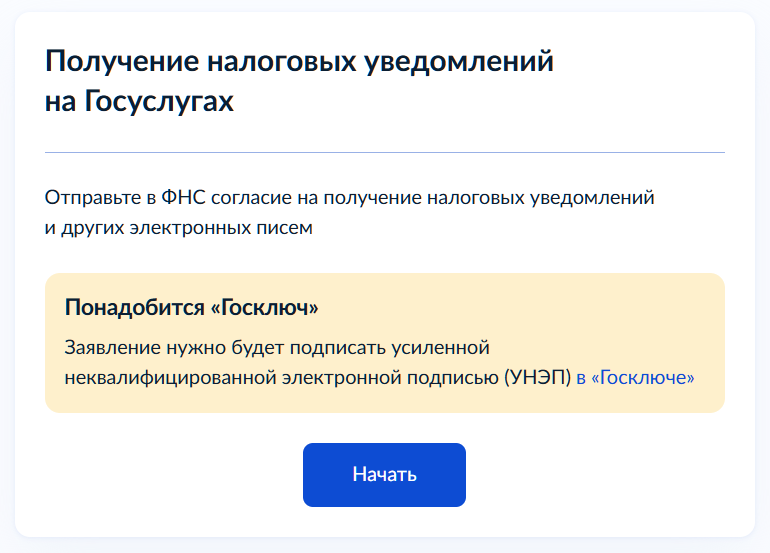This screenshot has width=770, height=553.
Task: Click the (УНЭП) abbreviation text
Action: 540,378
